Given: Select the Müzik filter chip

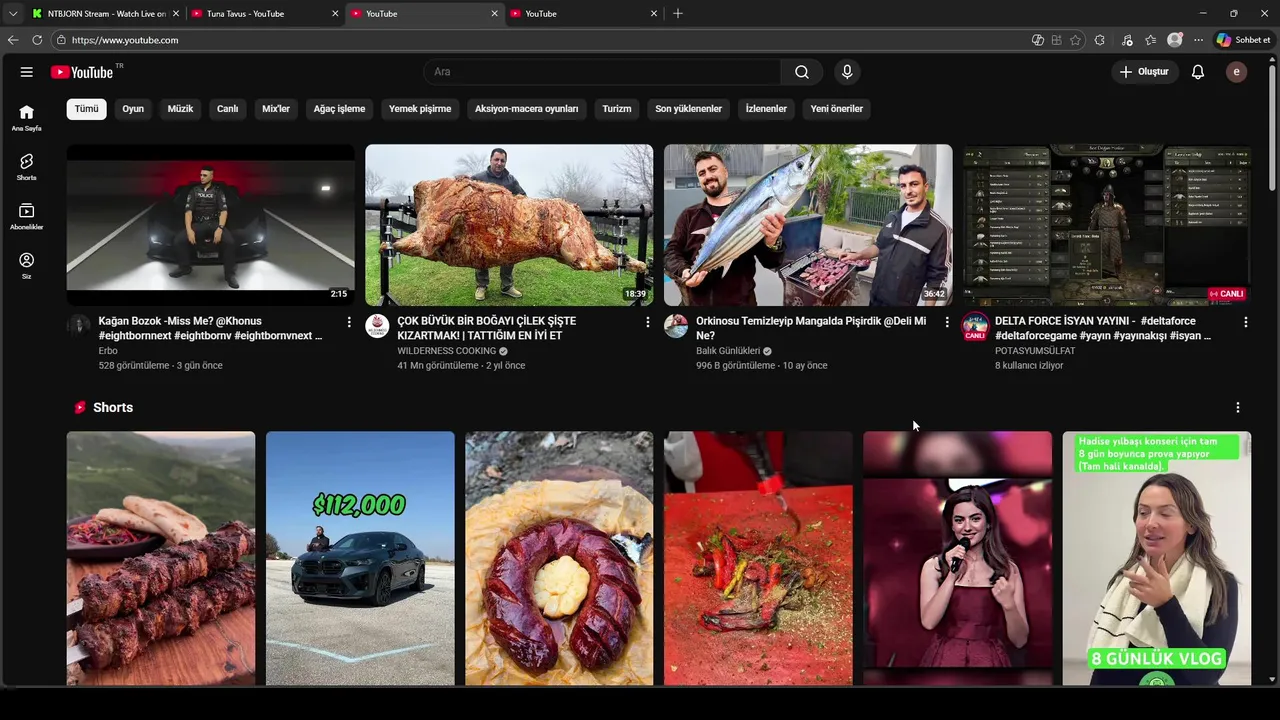Looking at the screenshot, I should 181,109.
